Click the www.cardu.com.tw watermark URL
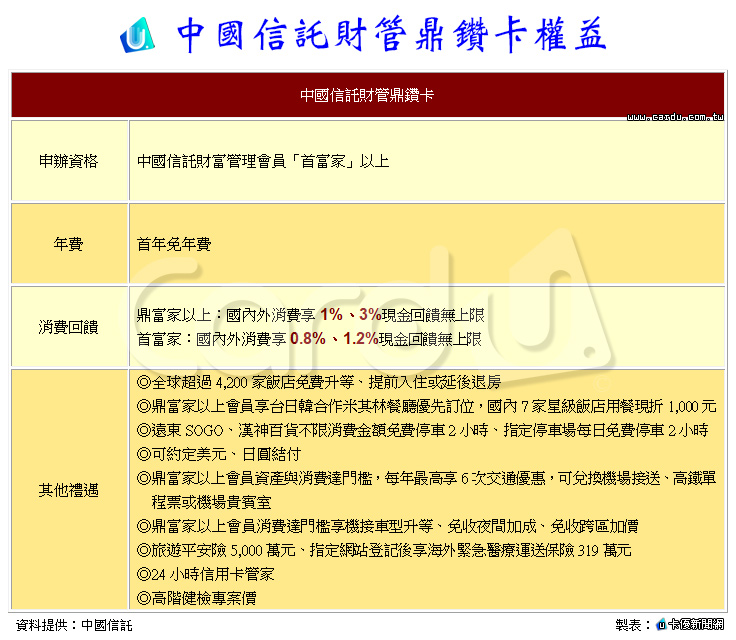This screenshot has width=736, height=640. pyautogui.click(x=674, y=116)
